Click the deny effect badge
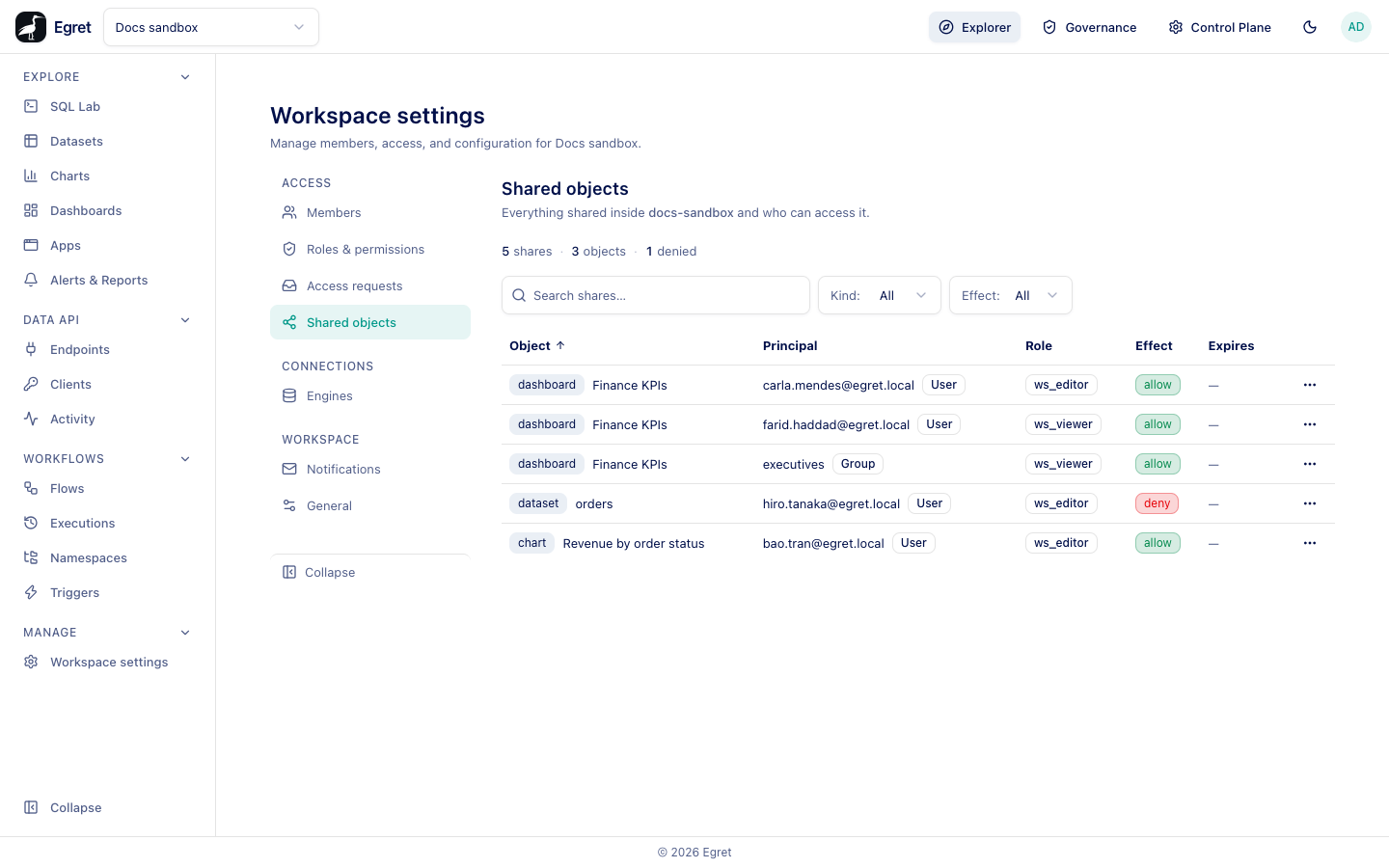The width and height of the screenshot is (1389, 868). click(1157, 503)
